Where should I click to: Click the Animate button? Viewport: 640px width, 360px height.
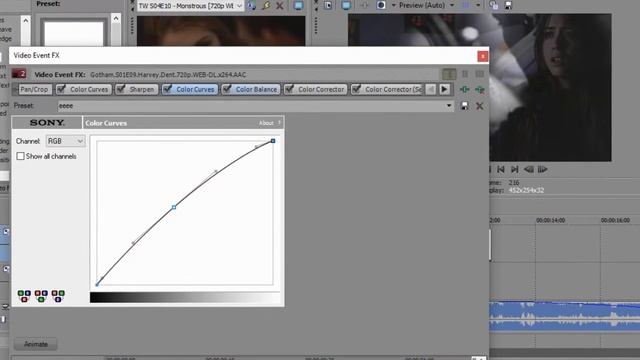tap(36, 344)
